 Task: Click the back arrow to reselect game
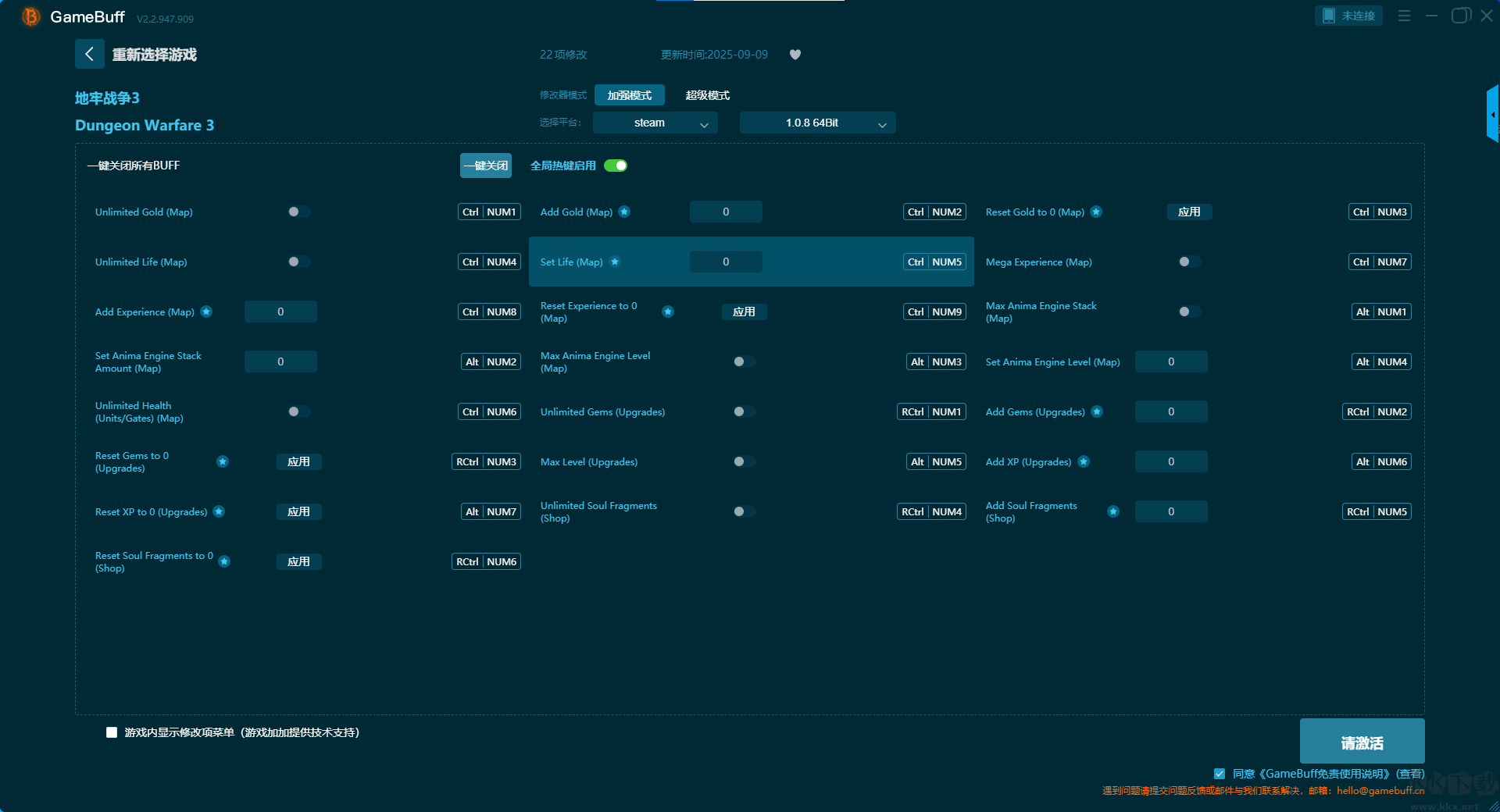[x=89, y=54]
